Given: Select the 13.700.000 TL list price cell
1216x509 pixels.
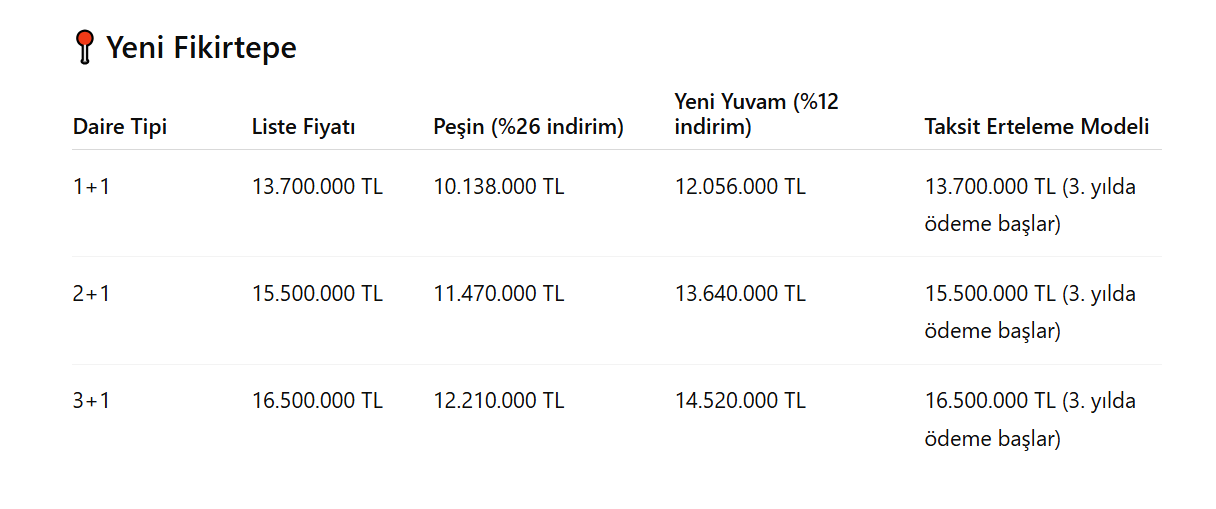Looking at the screenshot, I should (317, 186).
